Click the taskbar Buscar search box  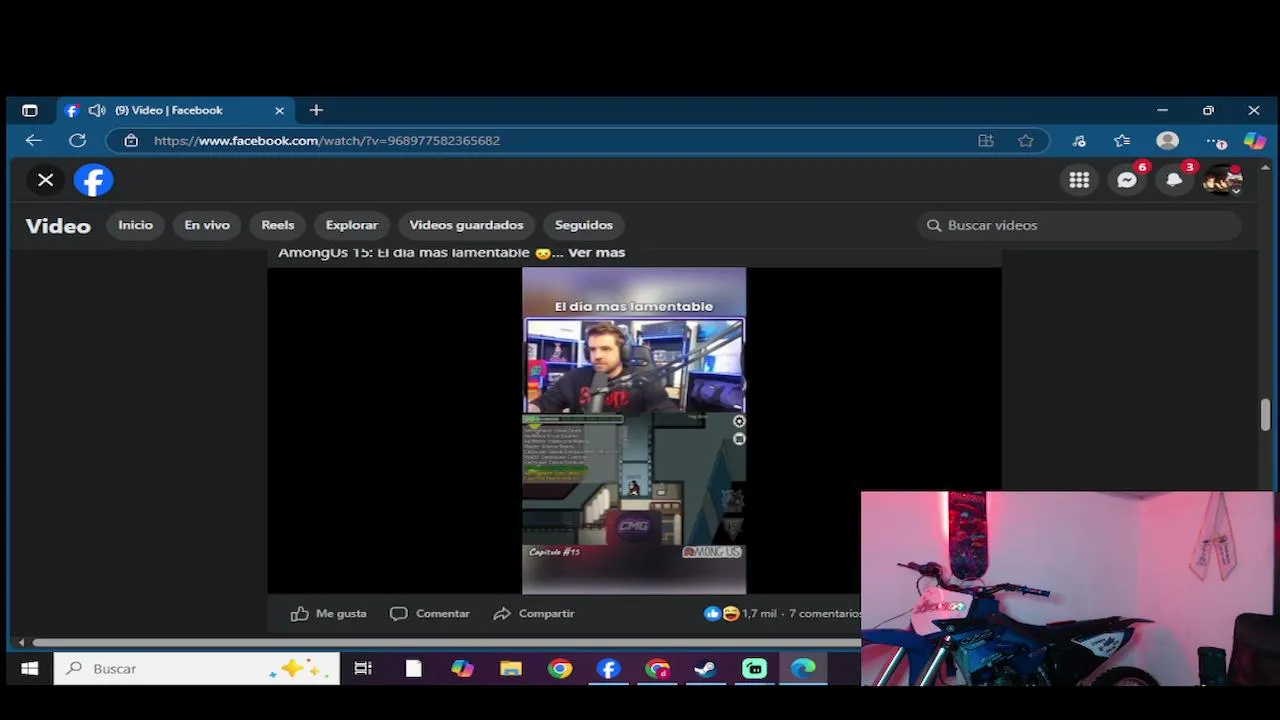coord(197,669)
